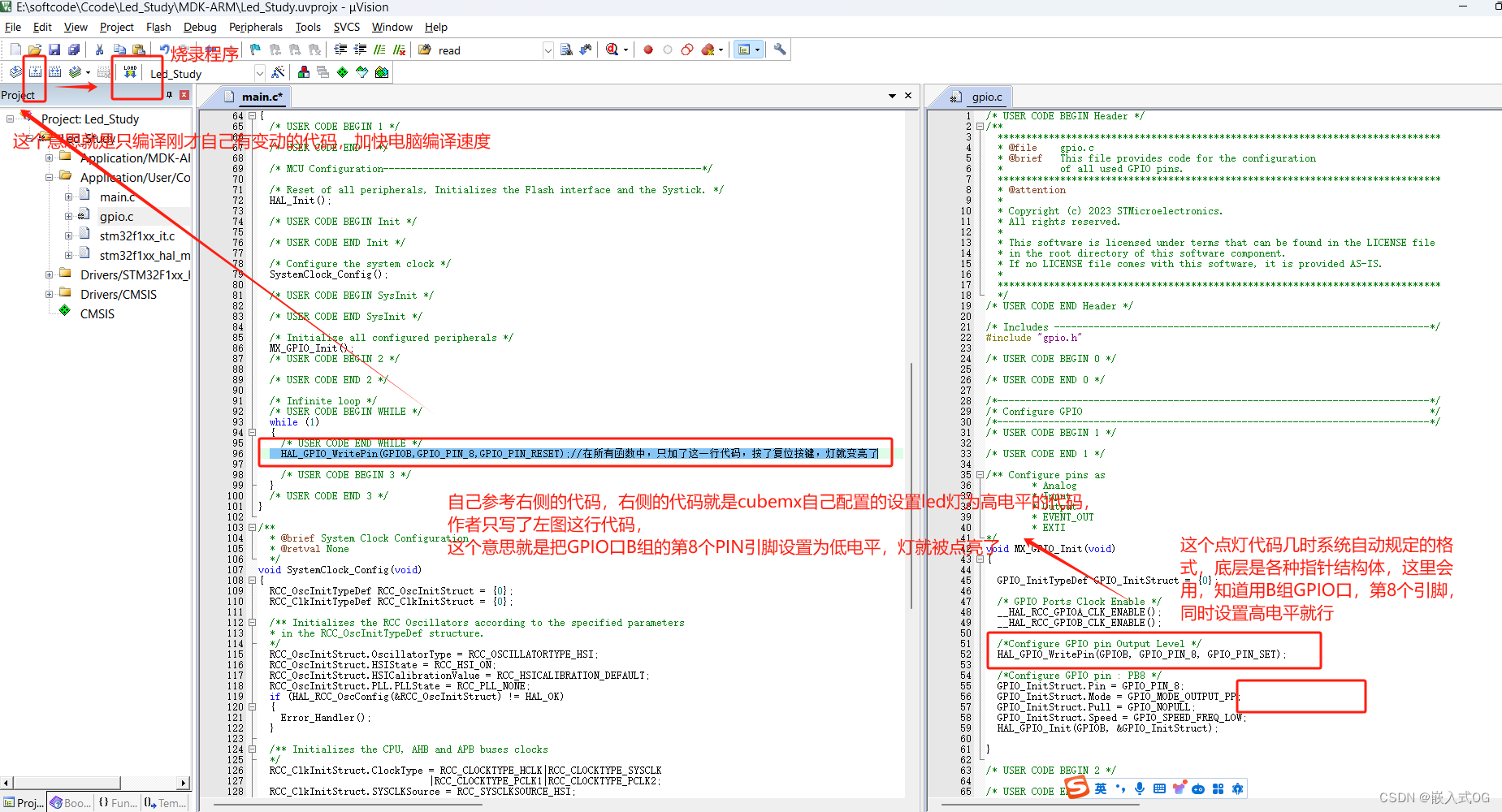This screenshot has width=1502, height=812.
Task: Insert or remove a breakpoint
Action: (647, 50)
